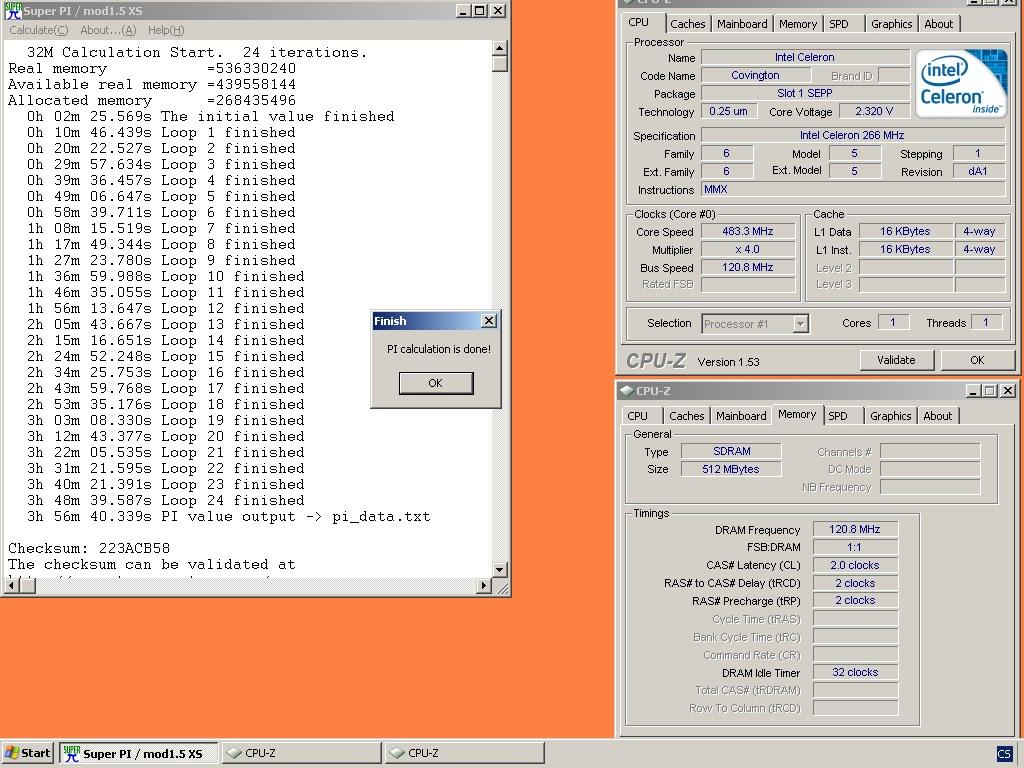Activate the first CPU-Z taskbar button
1024x768 pixels.
[300, 753]
